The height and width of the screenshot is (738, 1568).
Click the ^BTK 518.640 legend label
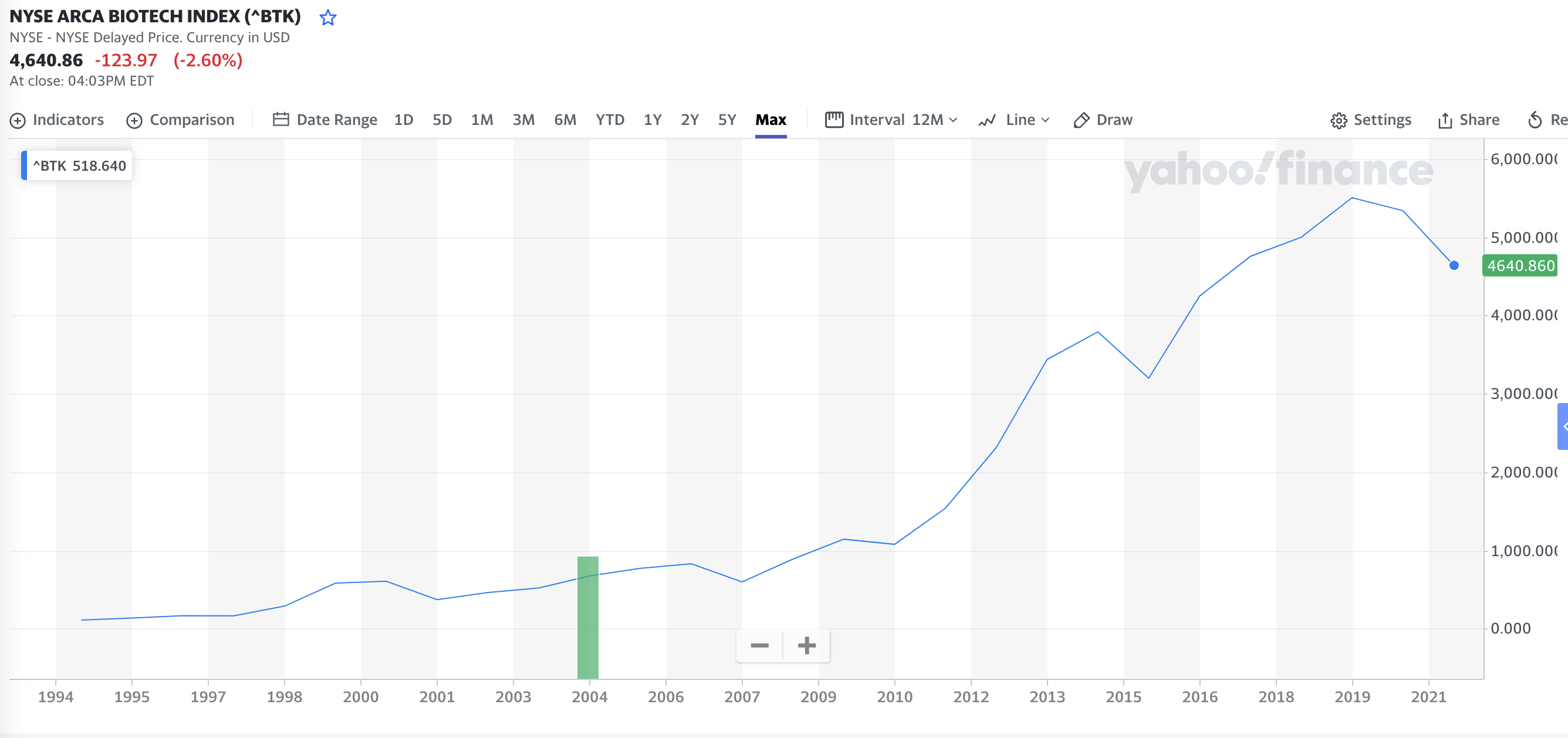click(x=79, y=165)
